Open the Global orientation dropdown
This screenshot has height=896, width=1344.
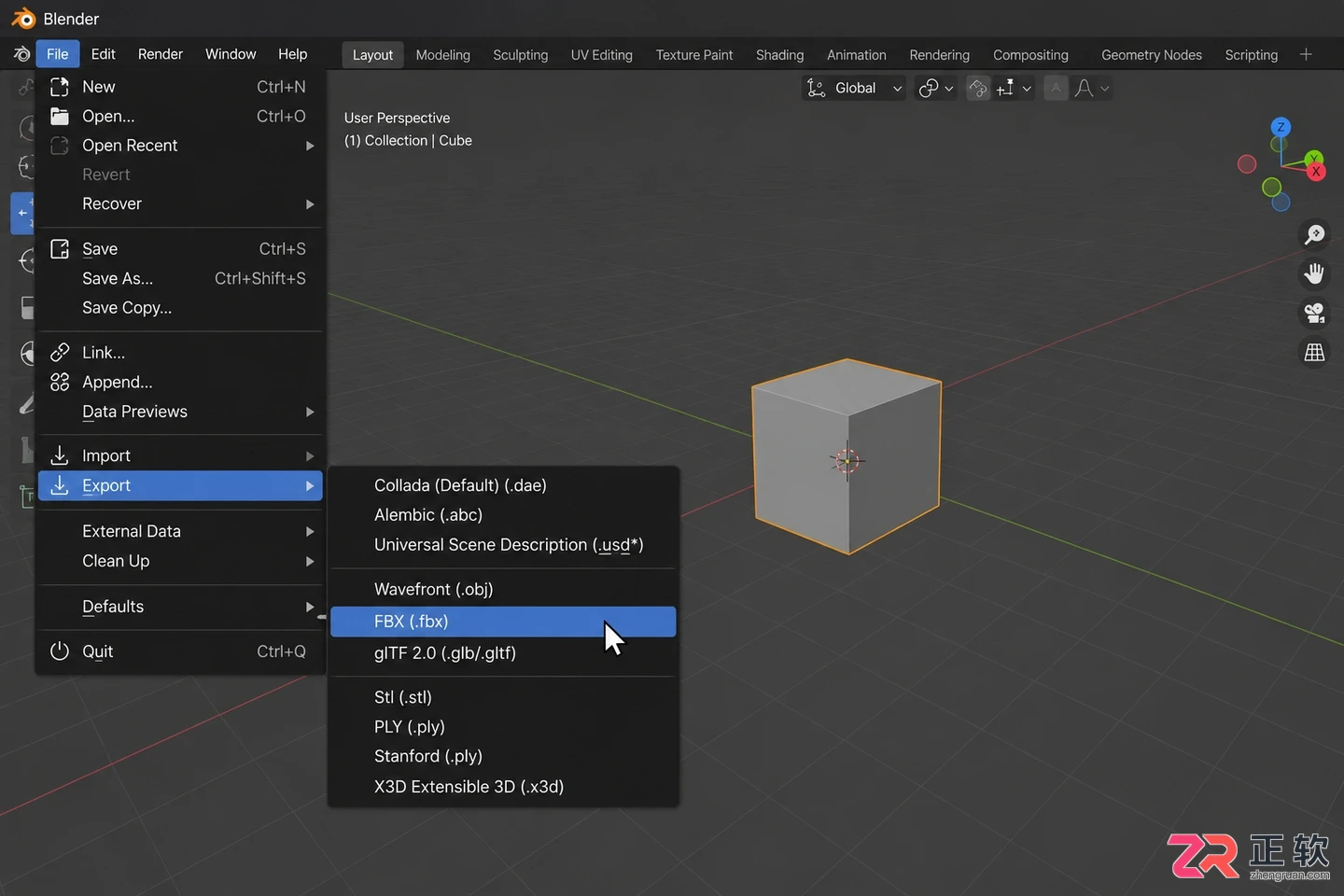pyautogui.click(x=854, y=88)
